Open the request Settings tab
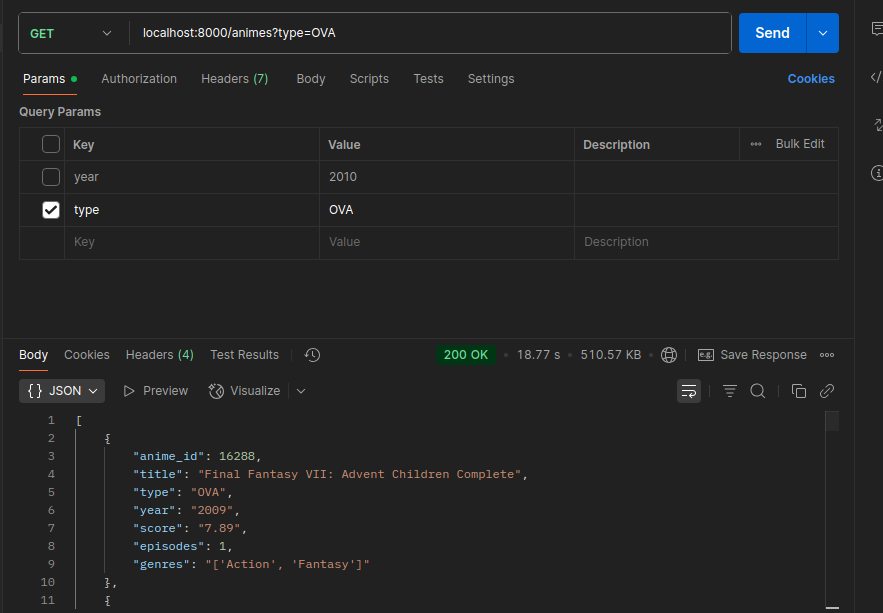This screenshot has height=613, width=883. coord(490,79)
